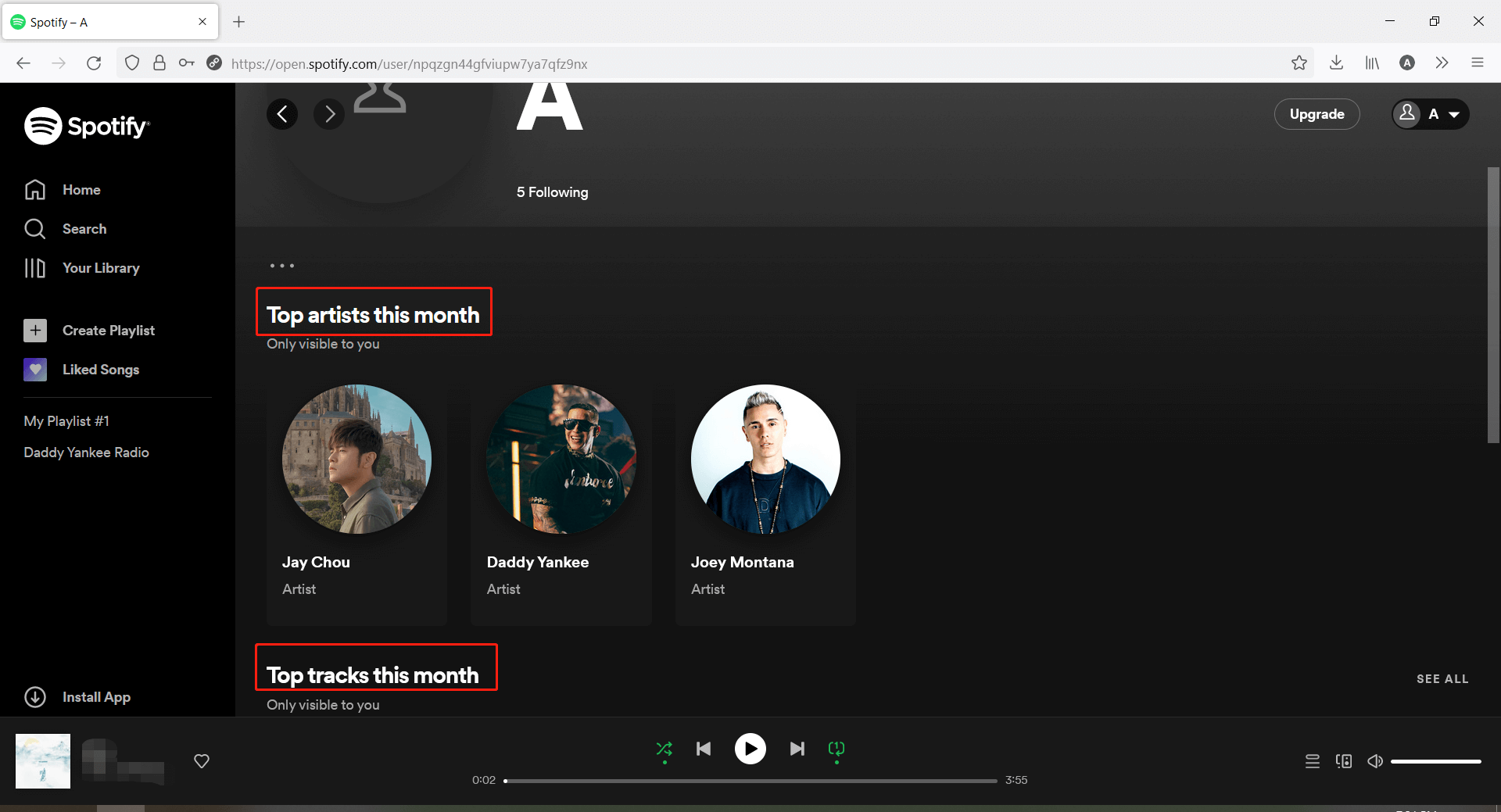Open browser library icon
1501x812 pixels.
[1372, 63]
